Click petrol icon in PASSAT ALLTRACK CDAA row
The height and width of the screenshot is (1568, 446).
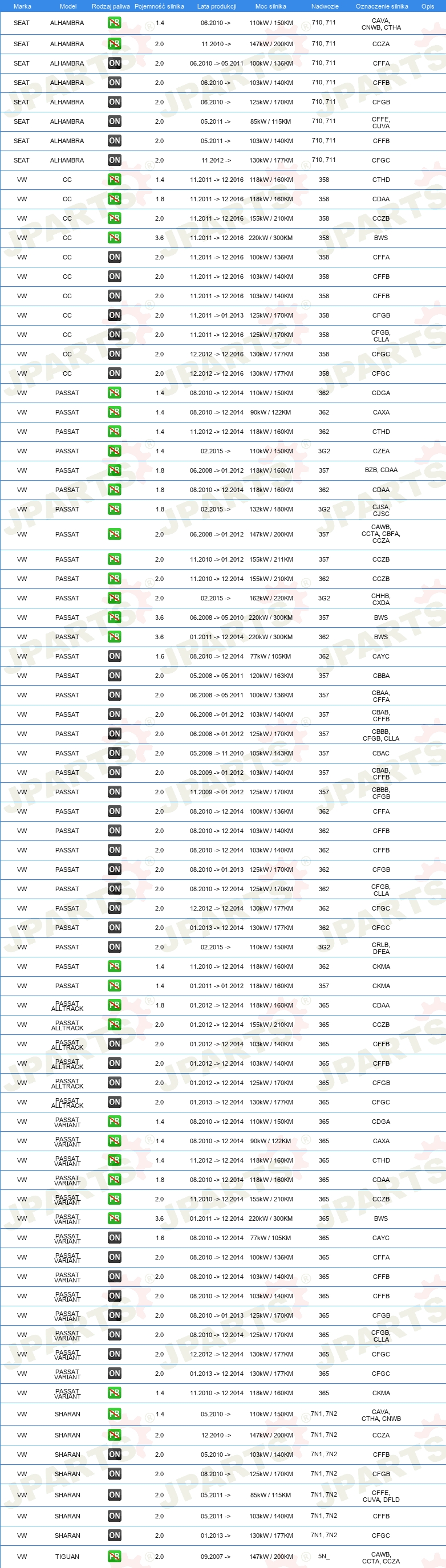(x=115, y=1005)
